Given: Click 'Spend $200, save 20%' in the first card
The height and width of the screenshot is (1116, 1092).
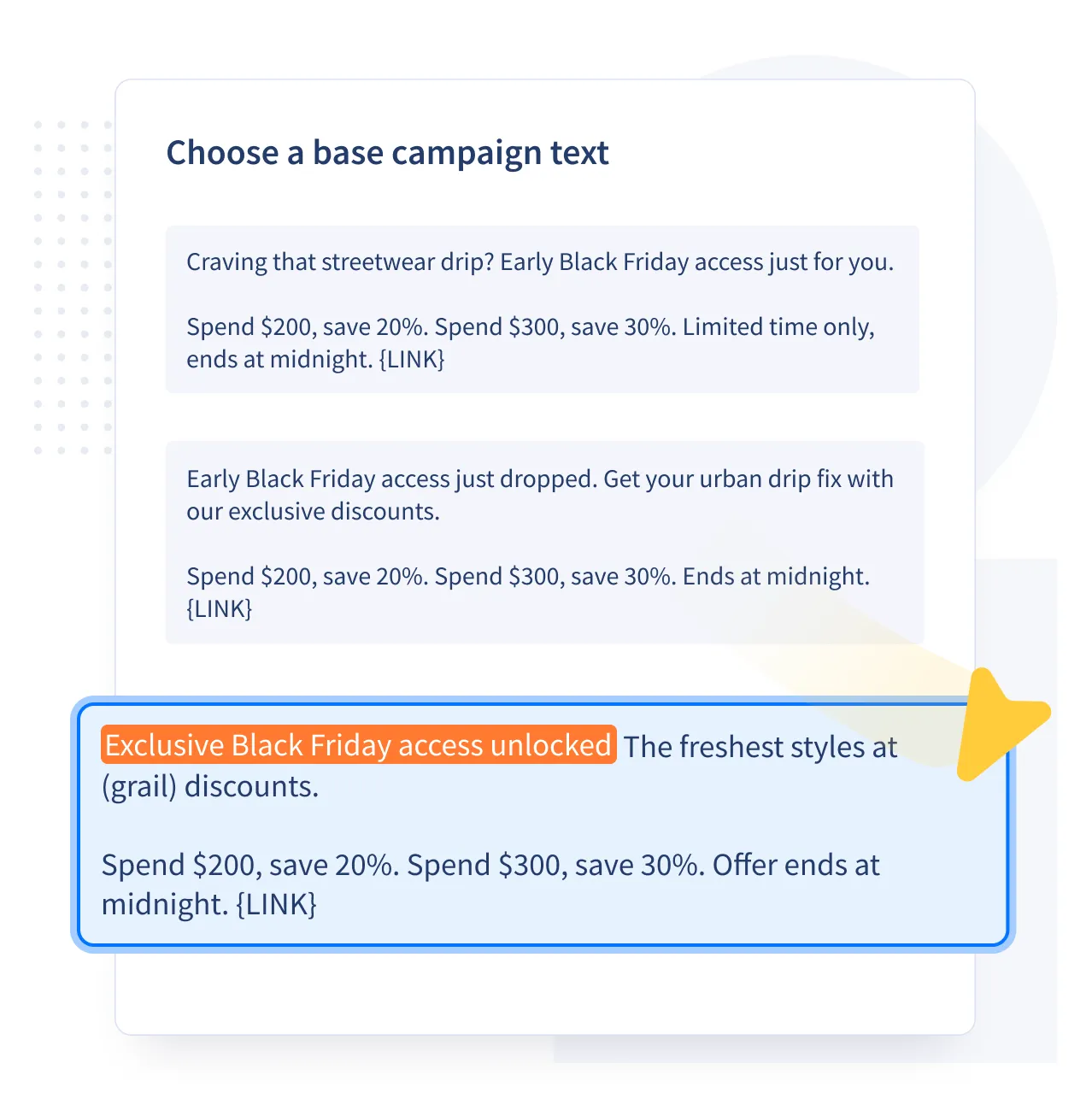Looking at the screenshot, I should tap(303, 326).
